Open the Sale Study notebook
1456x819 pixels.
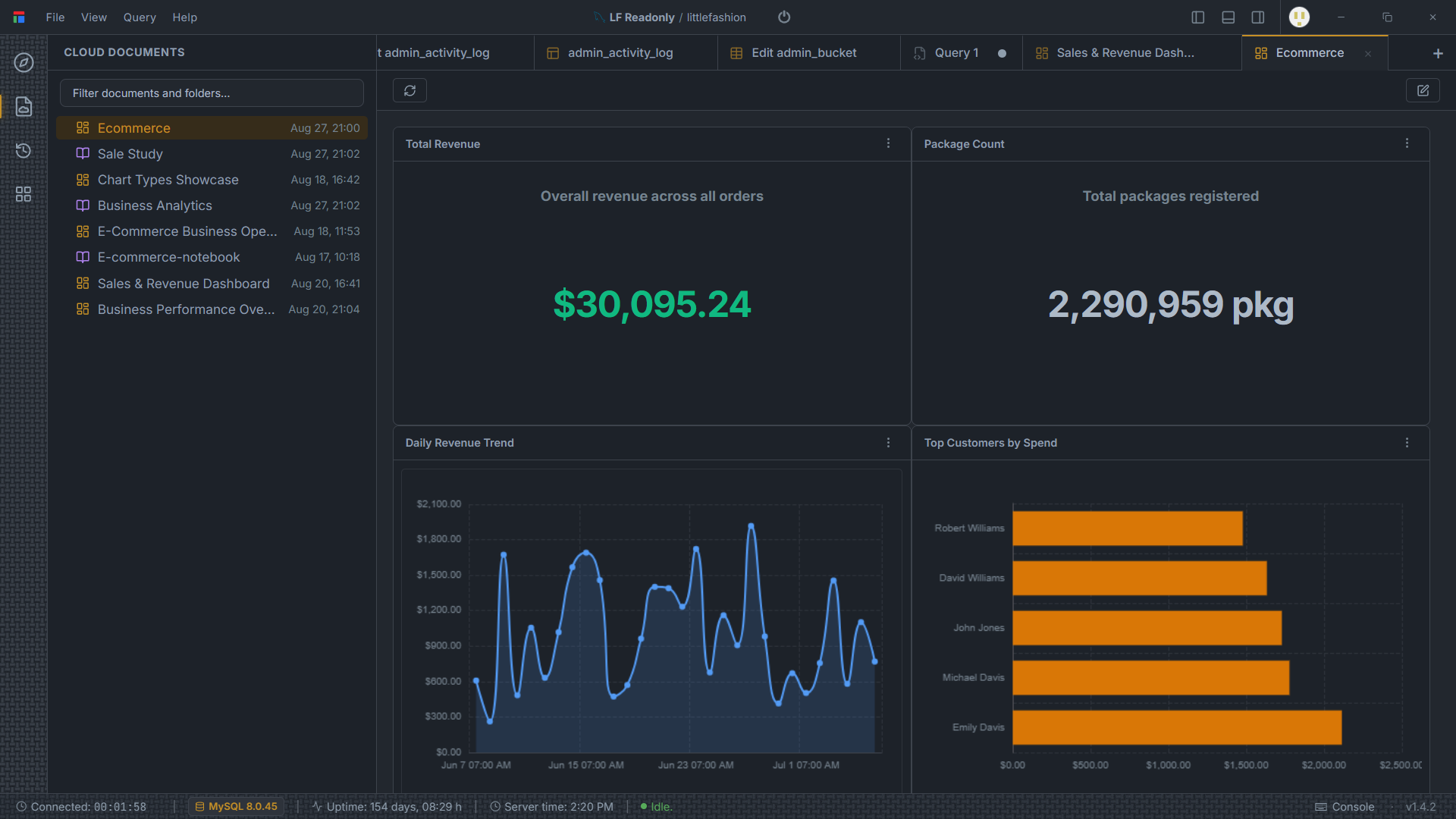point(212,154)
